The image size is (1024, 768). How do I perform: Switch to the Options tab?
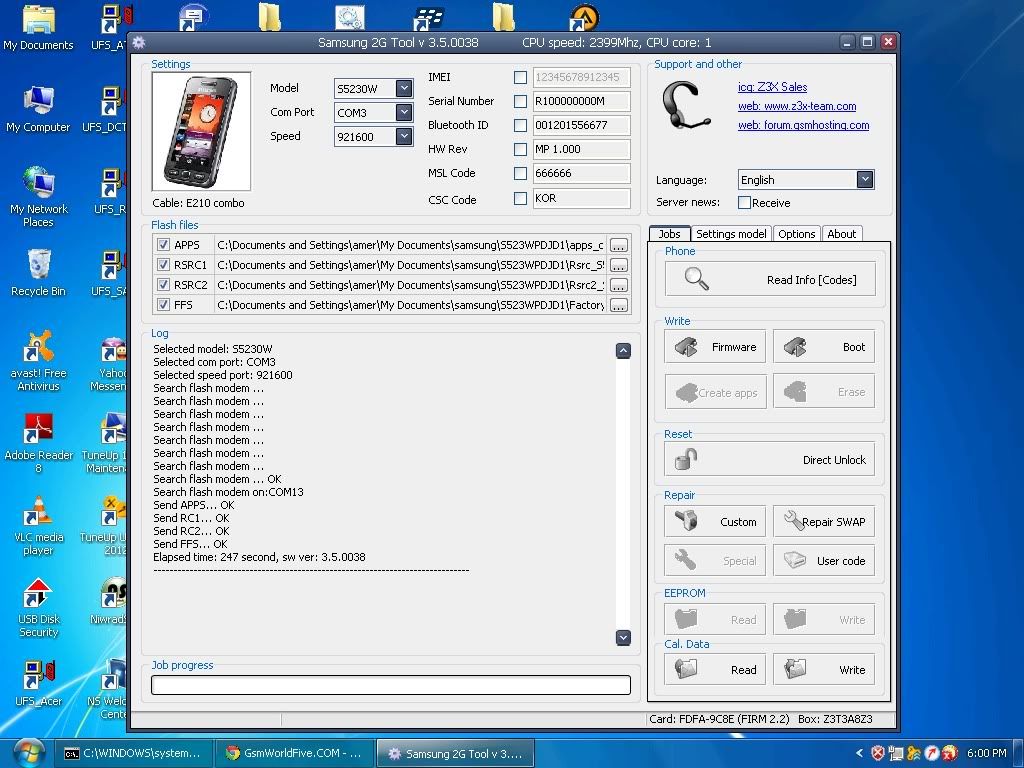point(797,234)
